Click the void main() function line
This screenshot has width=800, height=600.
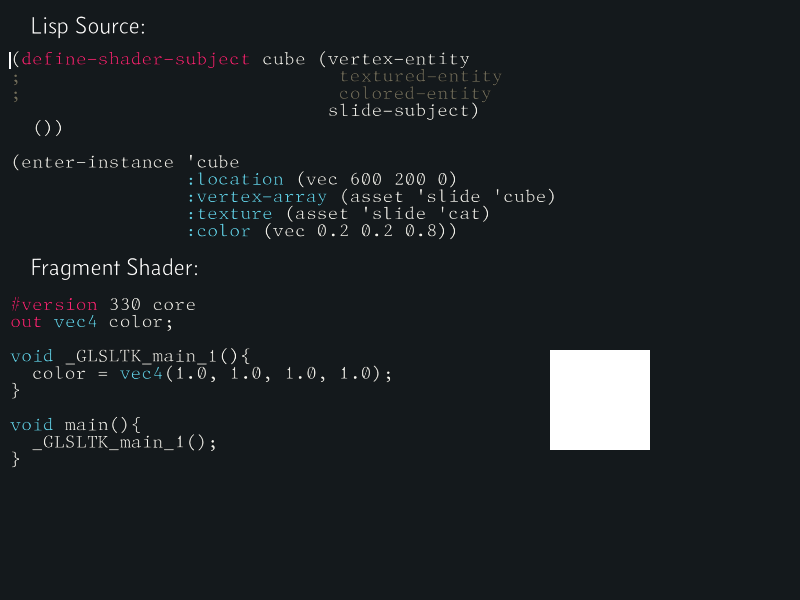(x=76, y=424)
